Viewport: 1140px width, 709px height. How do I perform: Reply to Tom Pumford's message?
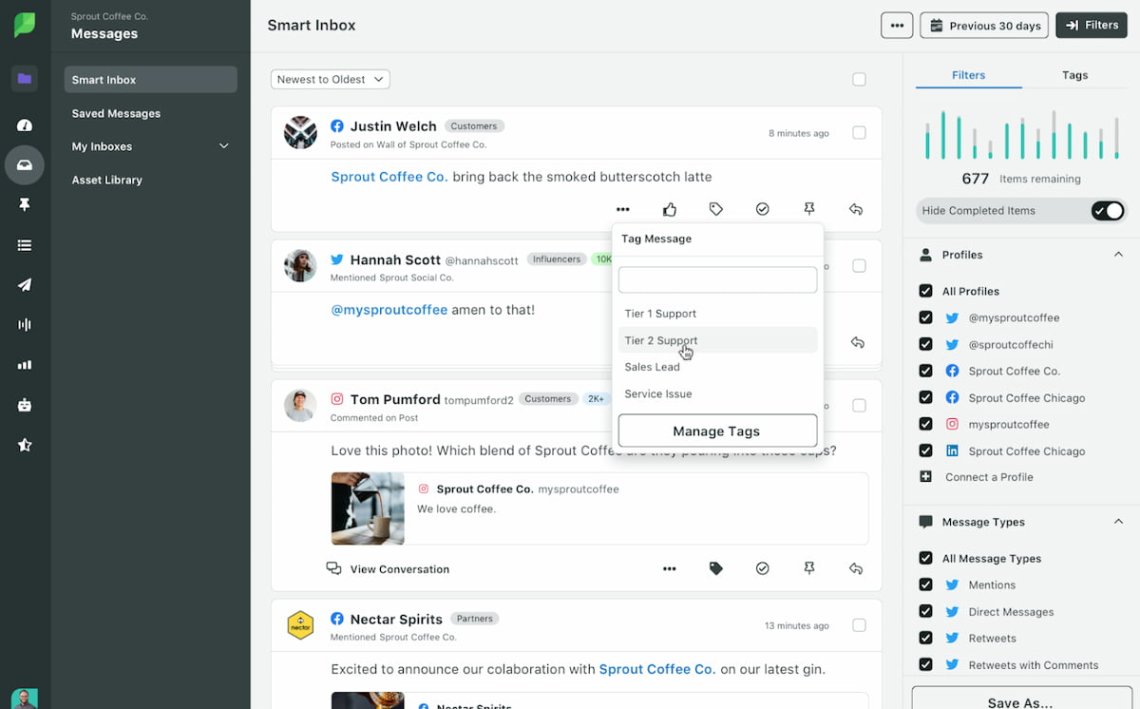856,569
